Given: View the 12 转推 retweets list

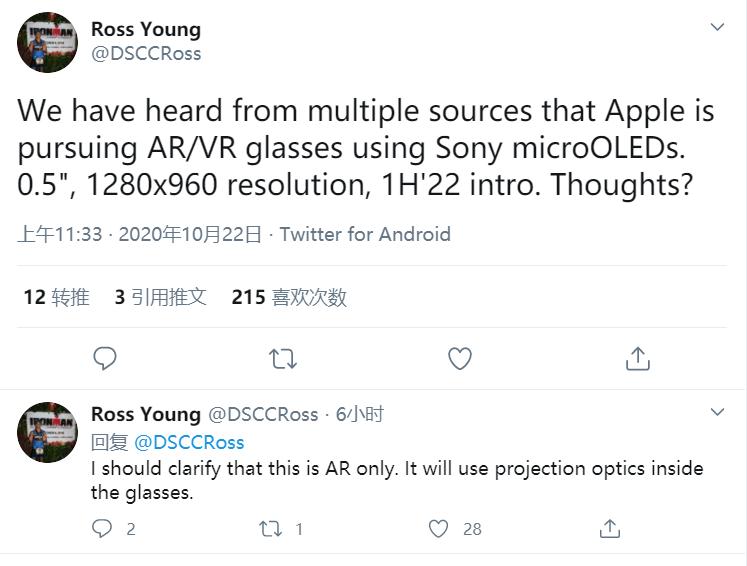Looking at the screenshot, I should [x=56, y=296].
